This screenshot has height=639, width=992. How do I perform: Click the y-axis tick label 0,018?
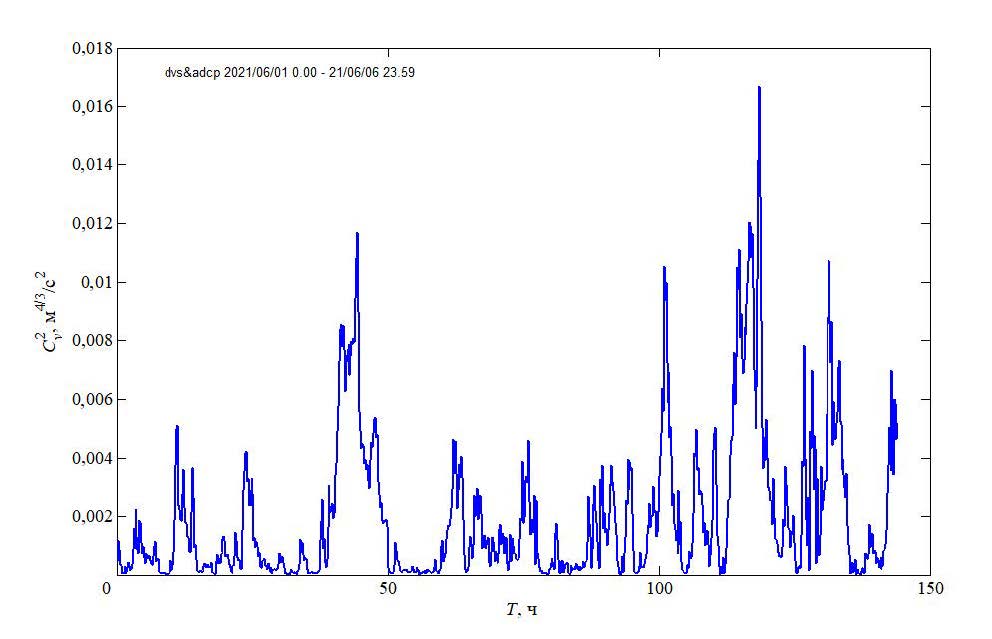[x=89, y=48]
